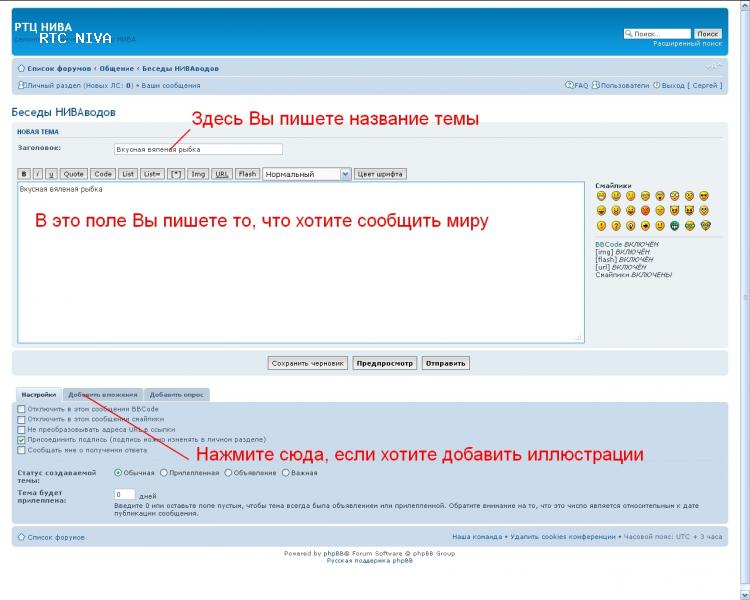Select the Прилепленная topic status
This screenshot has width=750, height=600.
[x=164, y=473]
